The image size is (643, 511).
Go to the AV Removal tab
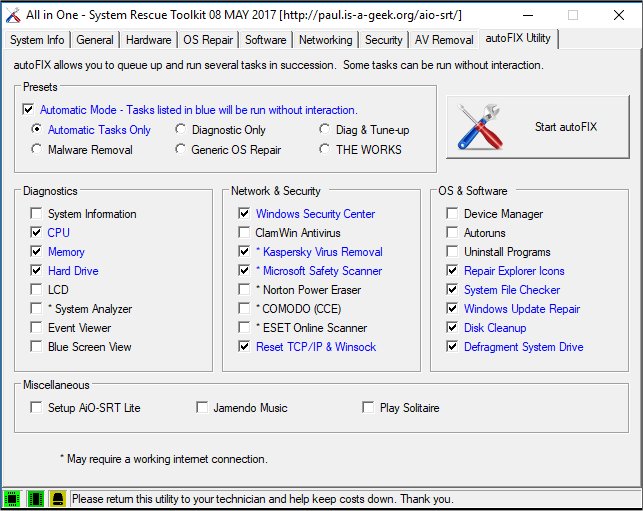coord(444,40)
